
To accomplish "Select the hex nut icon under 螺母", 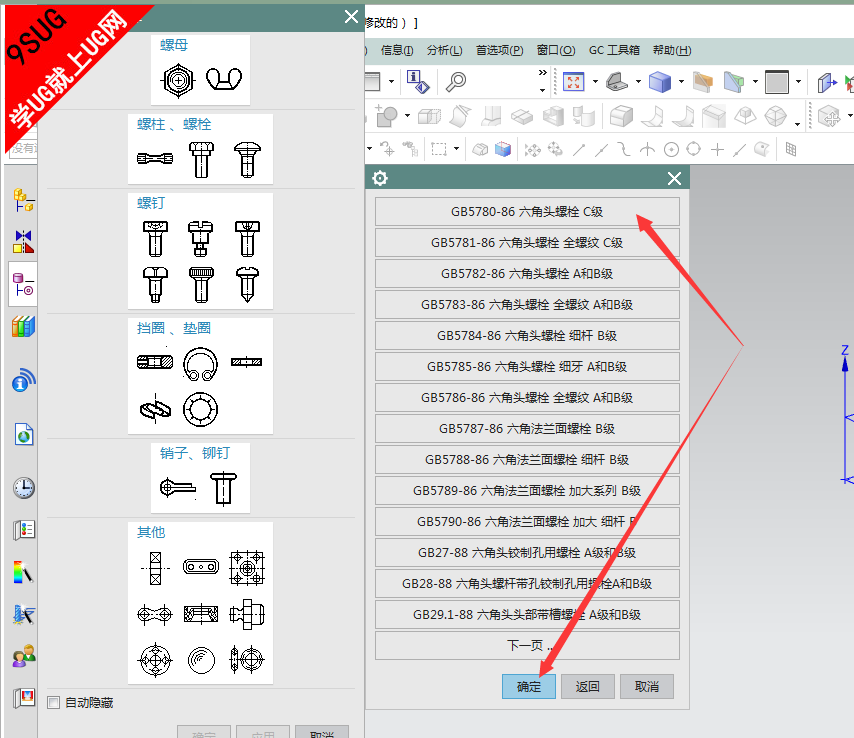I will pos(178,81).
